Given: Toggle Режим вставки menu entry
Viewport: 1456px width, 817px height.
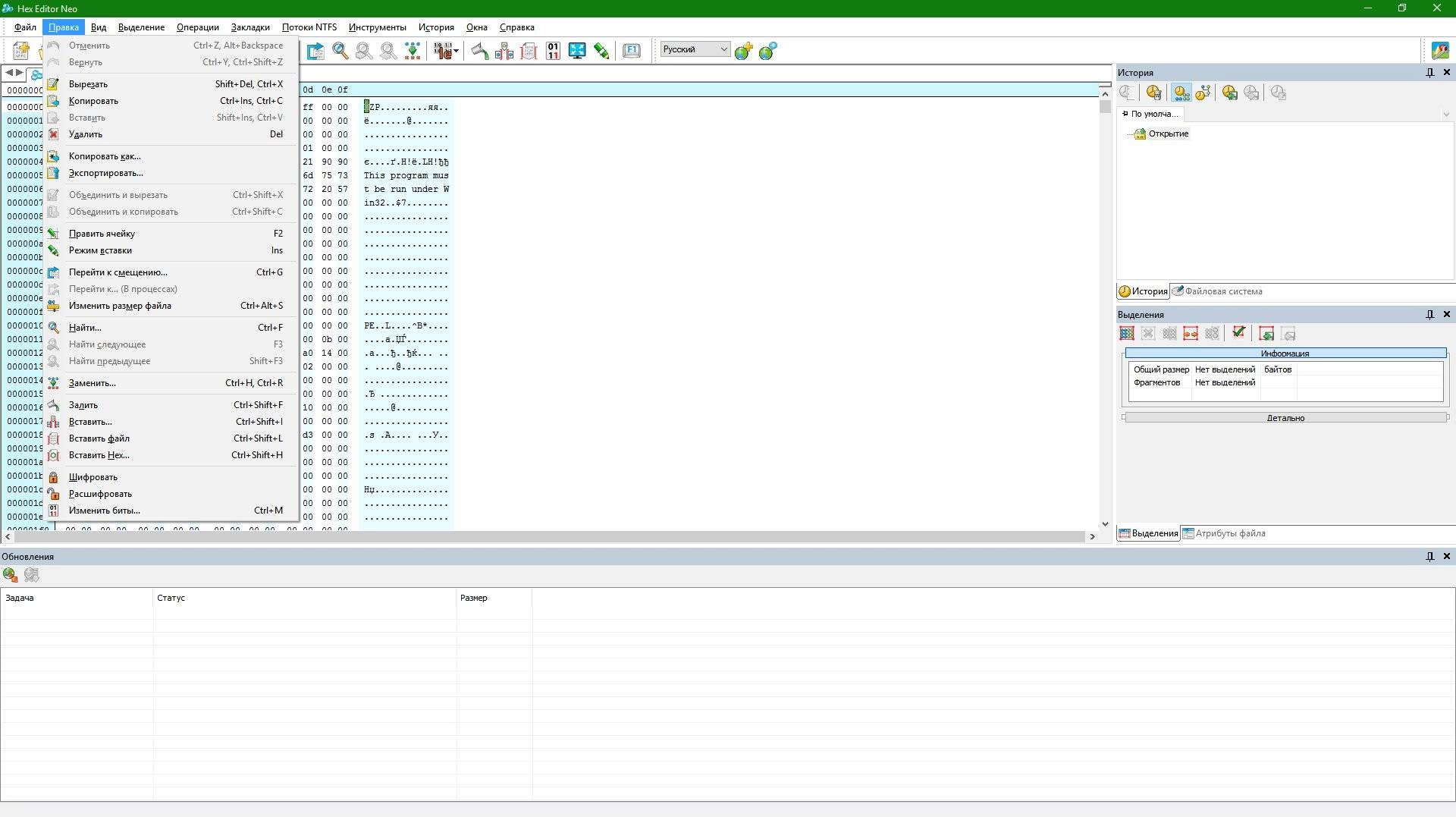Looking at the screenshot, I should 171,250.
